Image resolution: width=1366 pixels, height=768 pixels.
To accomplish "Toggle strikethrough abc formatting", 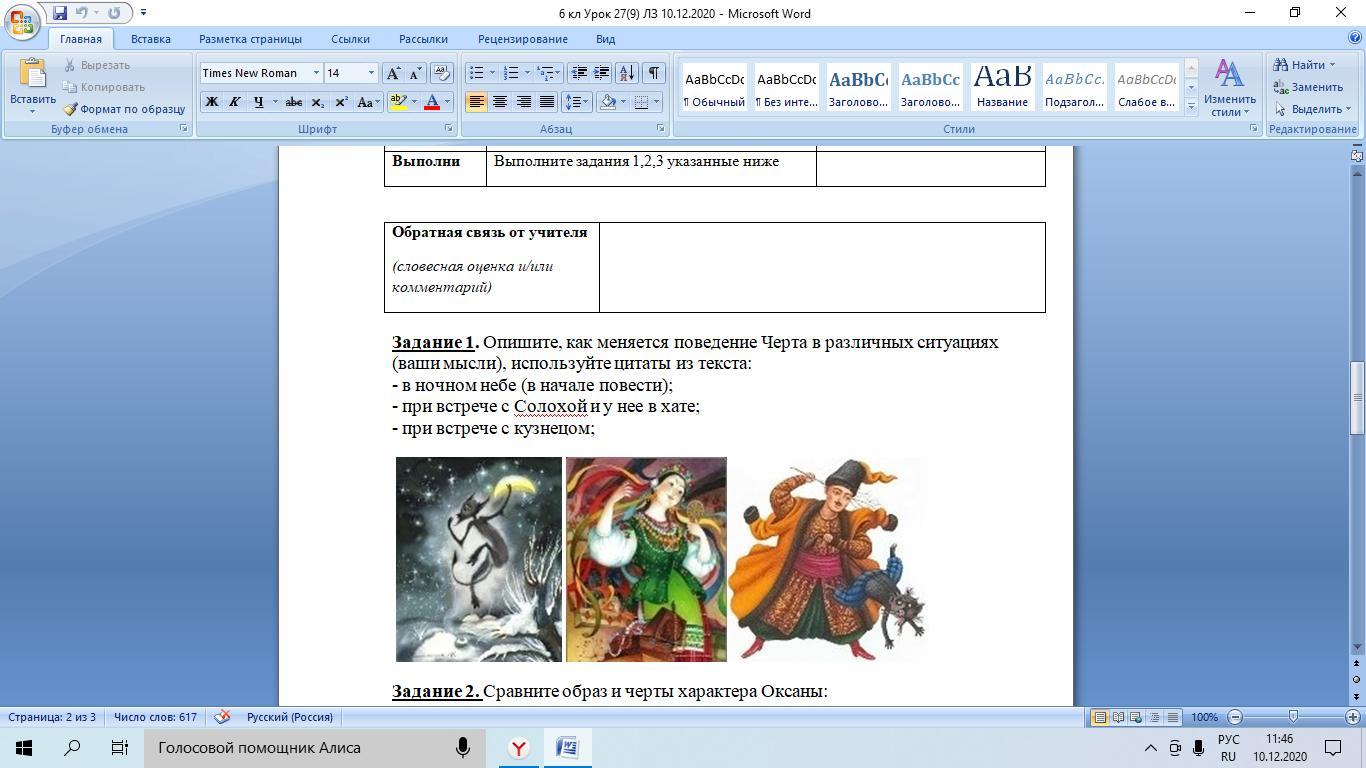I will point(294,102).
